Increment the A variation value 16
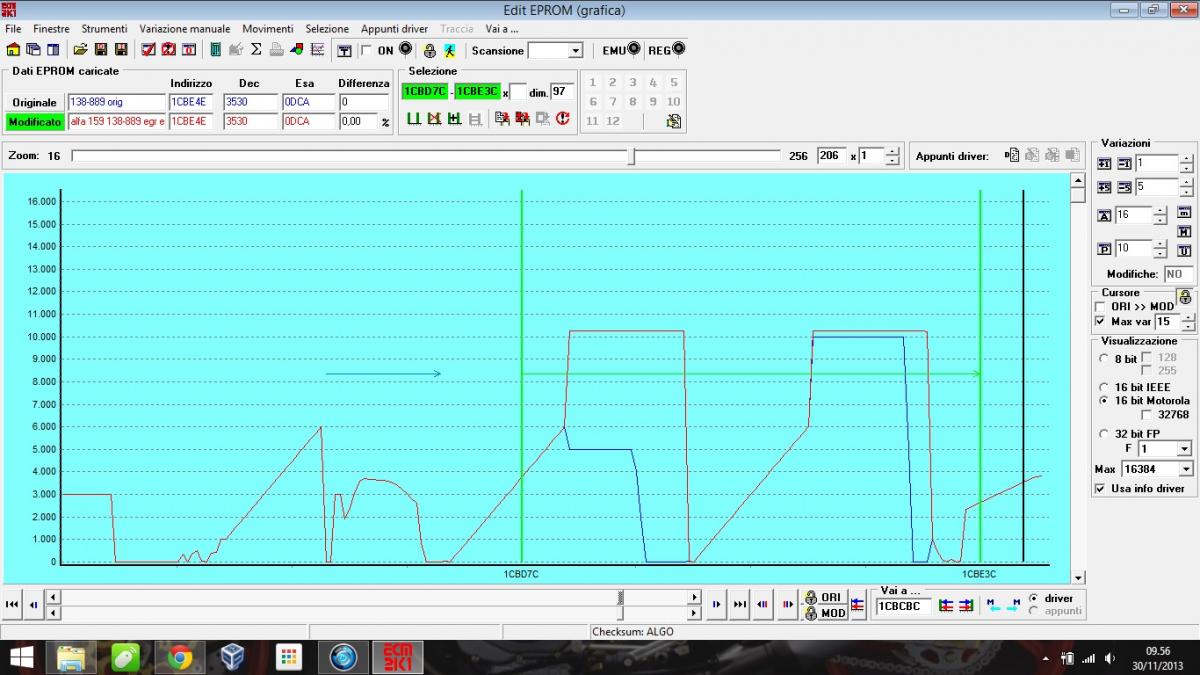Image resolution: width=1200 pixels, height=675 pixels. 1160,212
